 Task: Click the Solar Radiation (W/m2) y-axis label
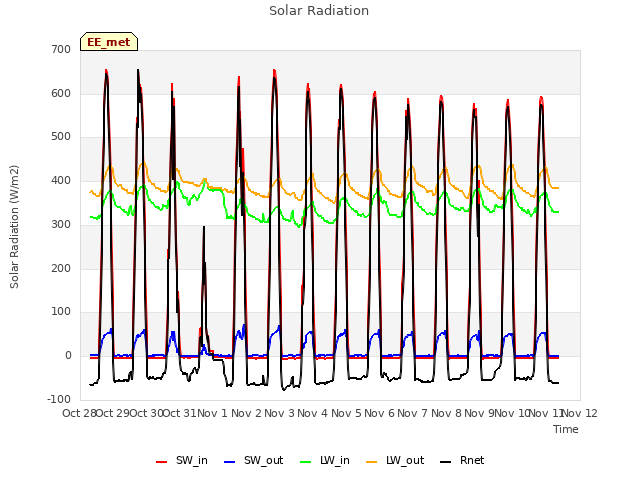click(14, 227)
